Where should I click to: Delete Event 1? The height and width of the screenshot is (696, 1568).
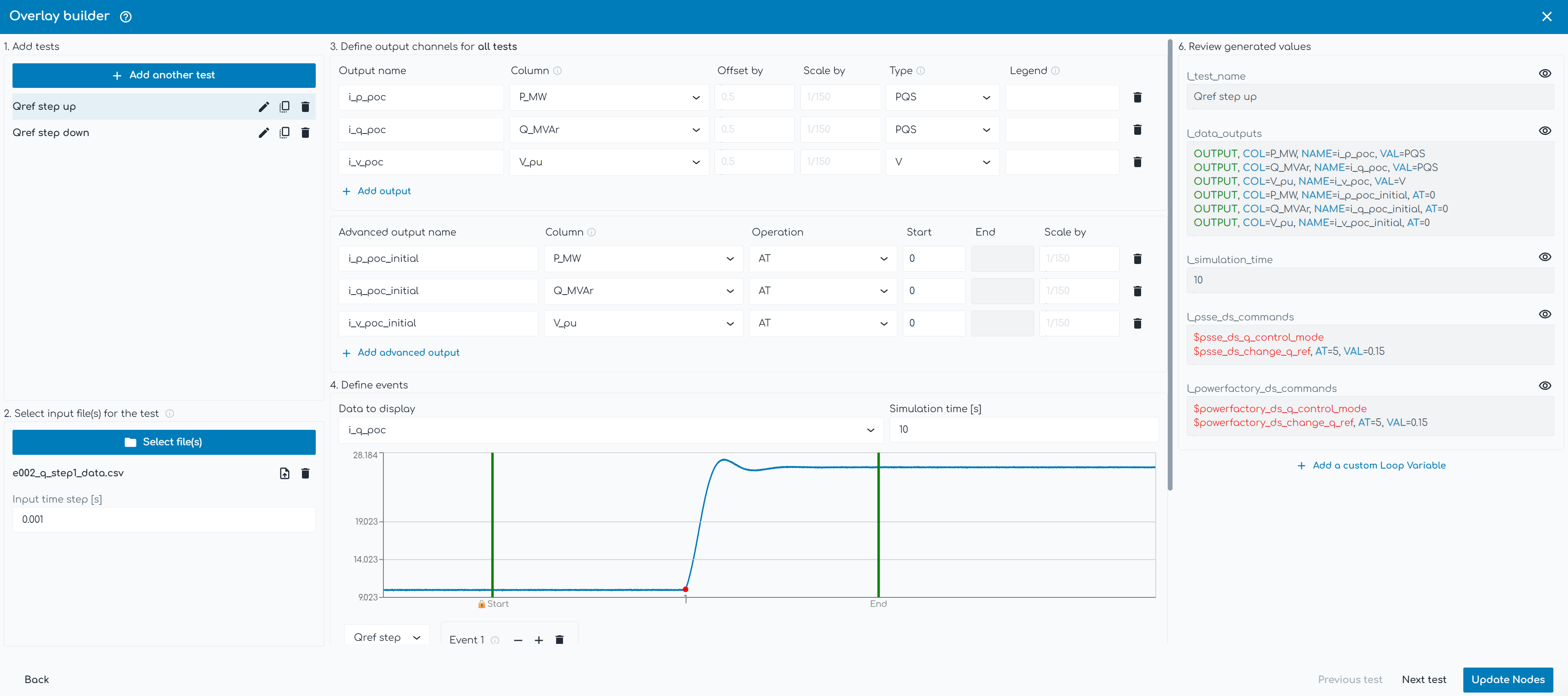(560, 640)
